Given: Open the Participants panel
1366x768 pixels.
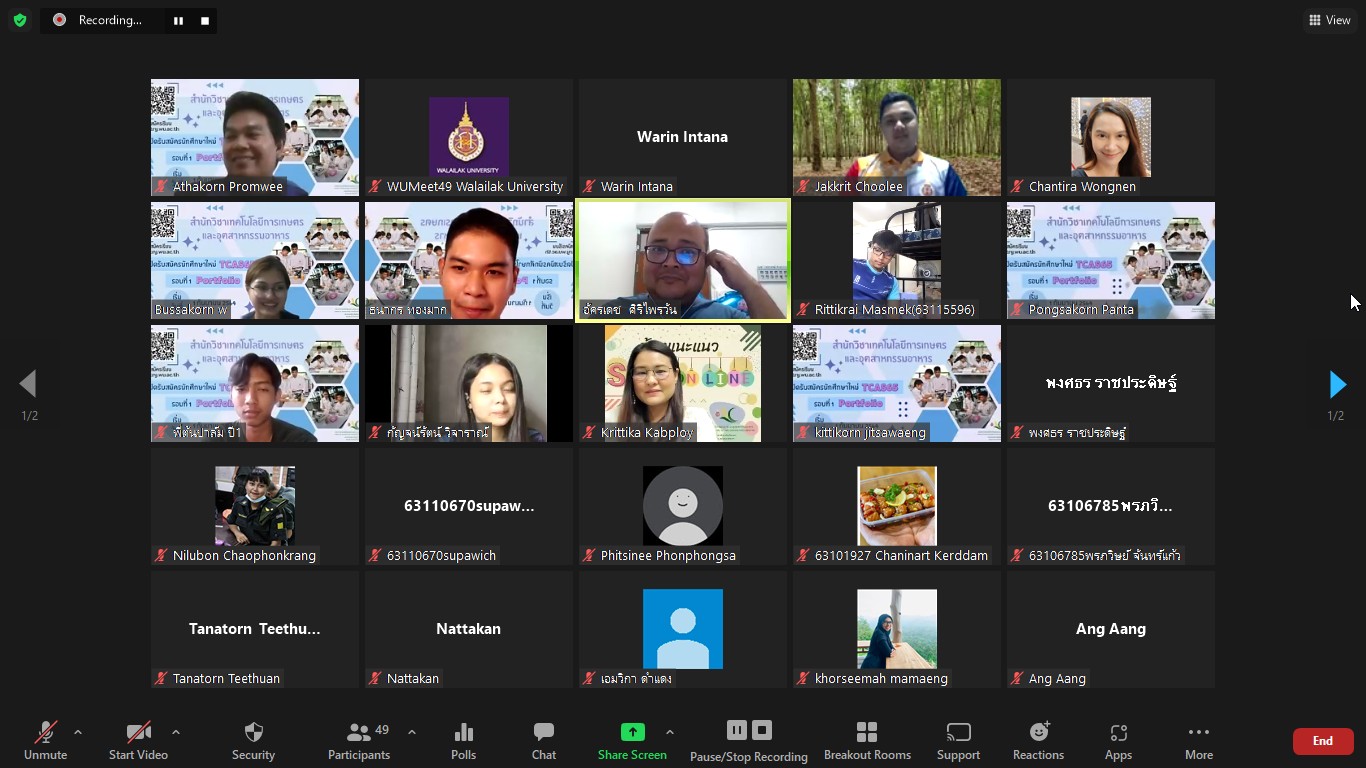Looking at the screenshot, I should coord(359,741).
